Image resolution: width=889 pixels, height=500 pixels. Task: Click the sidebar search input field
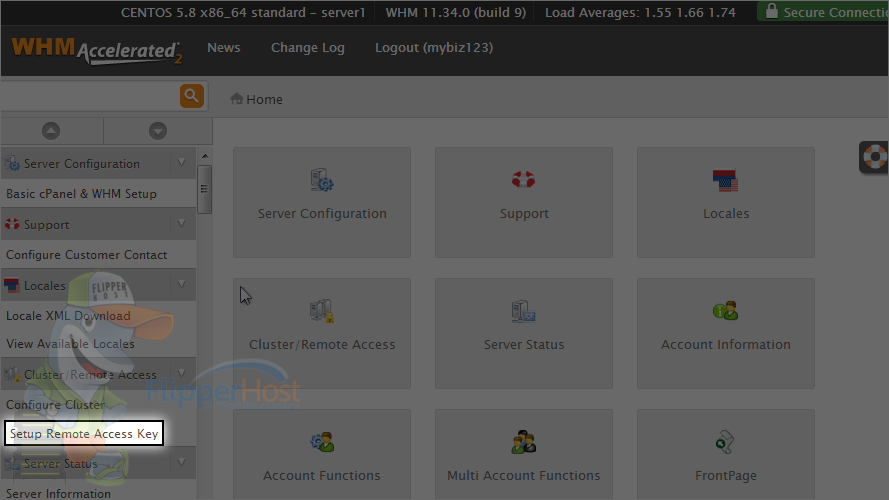pos(91,96)
